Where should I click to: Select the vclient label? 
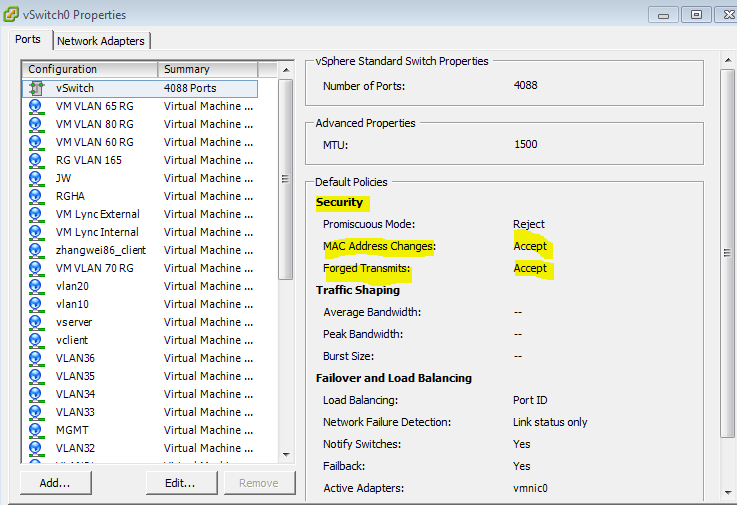[x=71, y=340]
